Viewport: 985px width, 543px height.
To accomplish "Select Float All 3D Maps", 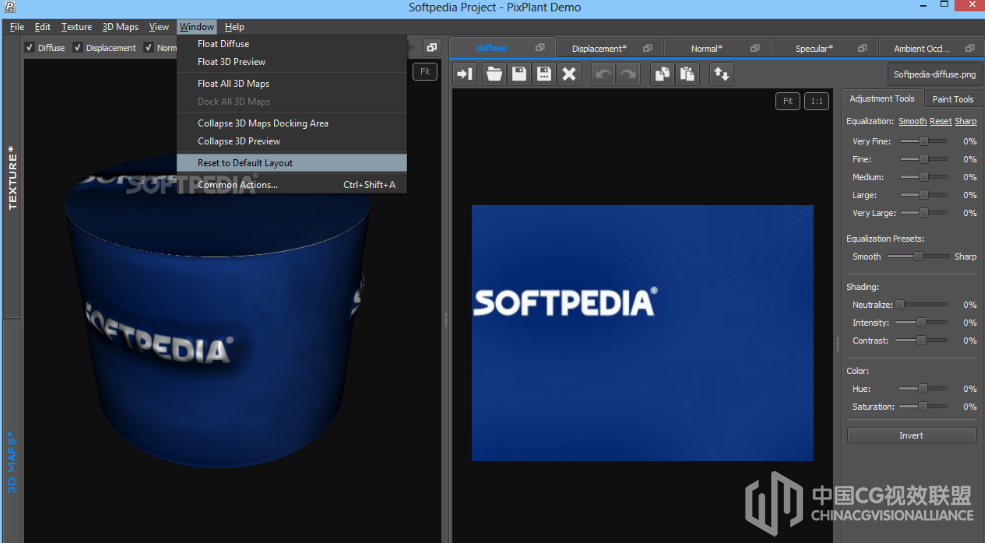I will 292,84.
